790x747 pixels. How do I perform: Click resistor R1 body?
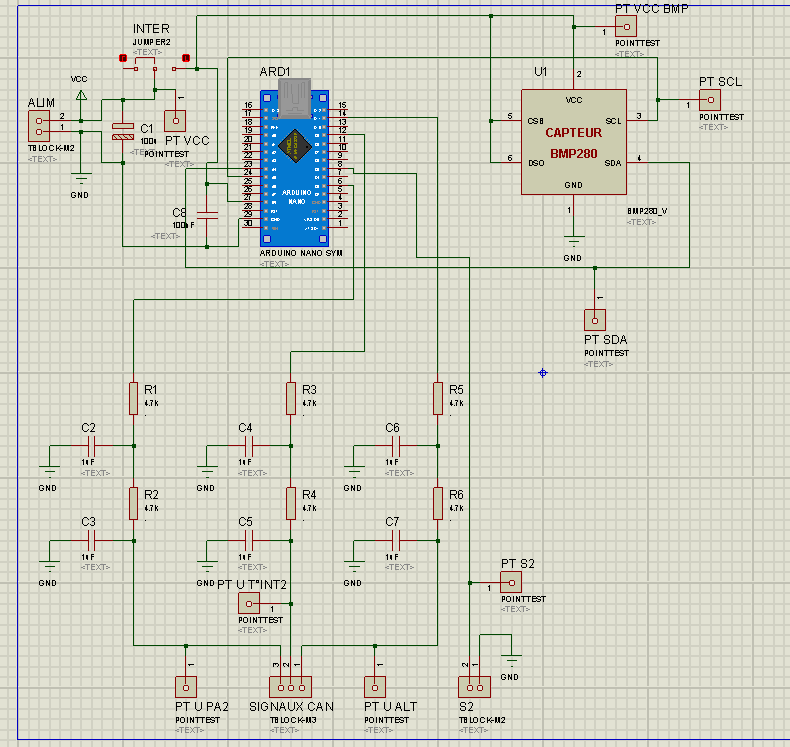pyautogui.click(x=134, y=398)
